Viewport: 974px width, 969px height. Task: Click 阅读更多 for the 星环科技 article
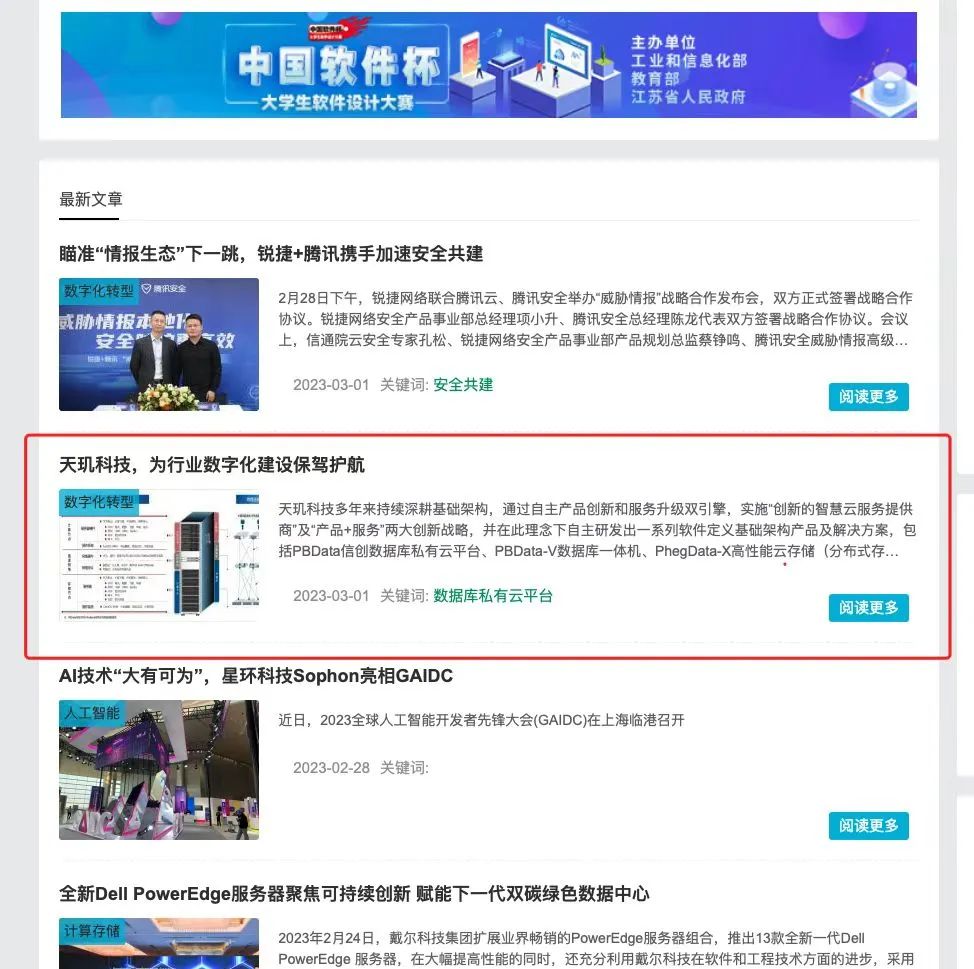click(x=868, y=826)
